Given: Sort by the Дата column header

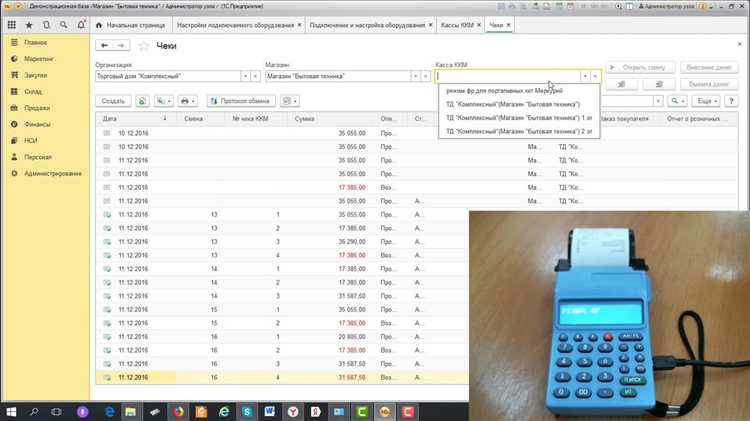Looking at the screenshot, I should (136, 119).
